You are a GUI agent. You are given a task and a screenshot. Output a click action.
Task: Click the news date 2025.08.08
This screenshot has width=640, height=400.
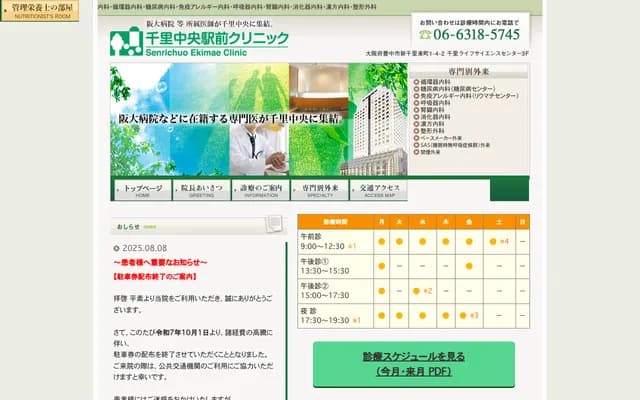[x=144, y=248]
